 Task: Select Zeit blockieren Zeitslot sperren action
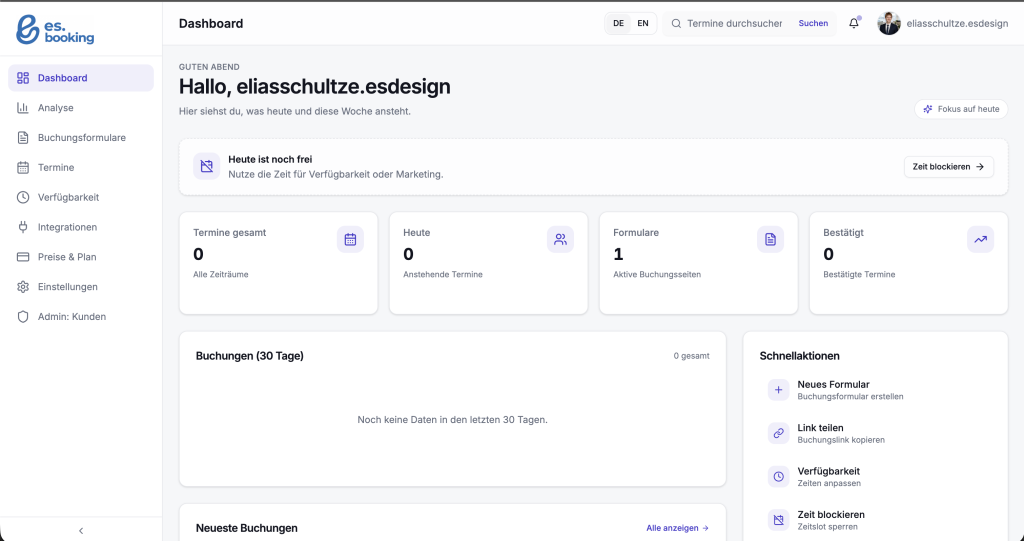pyautogui.click(x=875, y=520)
